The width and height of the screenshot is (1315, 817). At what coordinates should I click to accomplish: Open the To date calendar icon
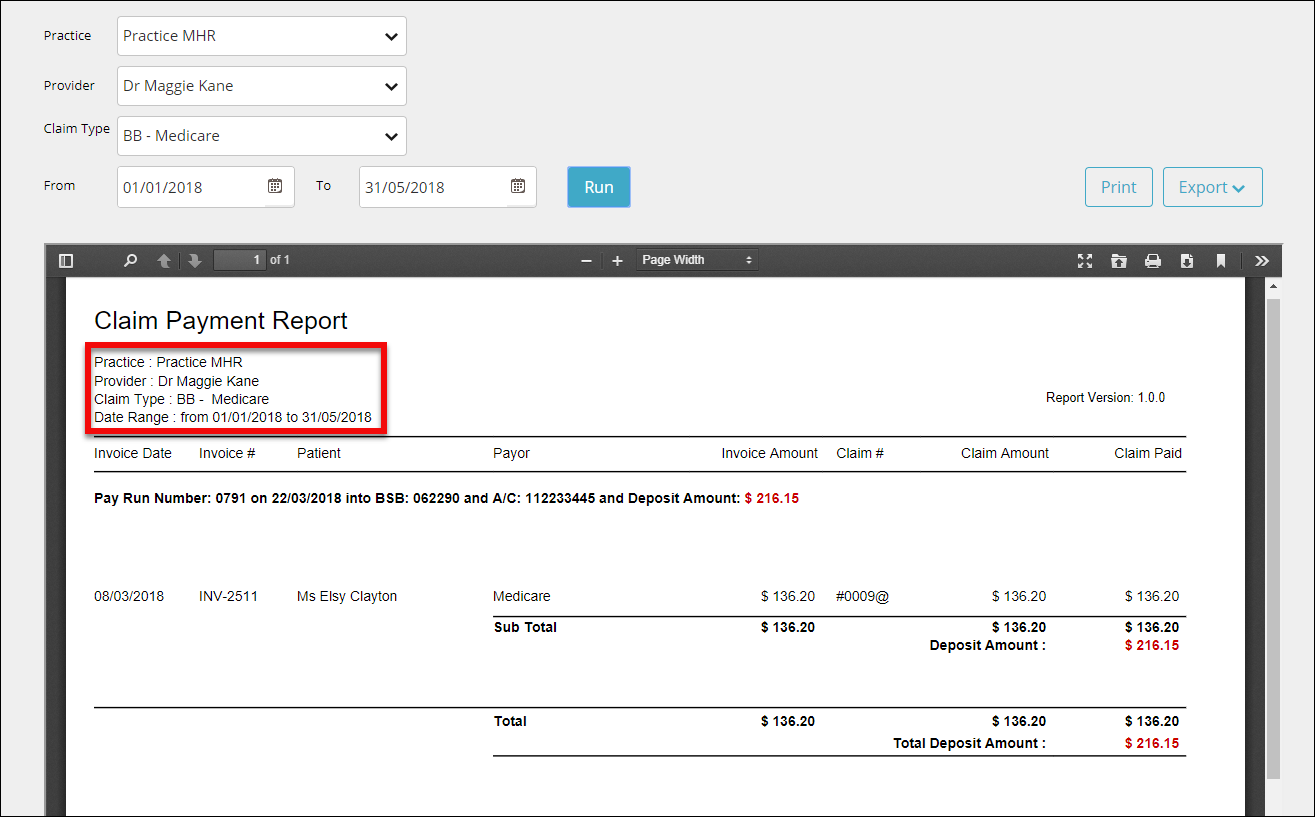point(518,186)
